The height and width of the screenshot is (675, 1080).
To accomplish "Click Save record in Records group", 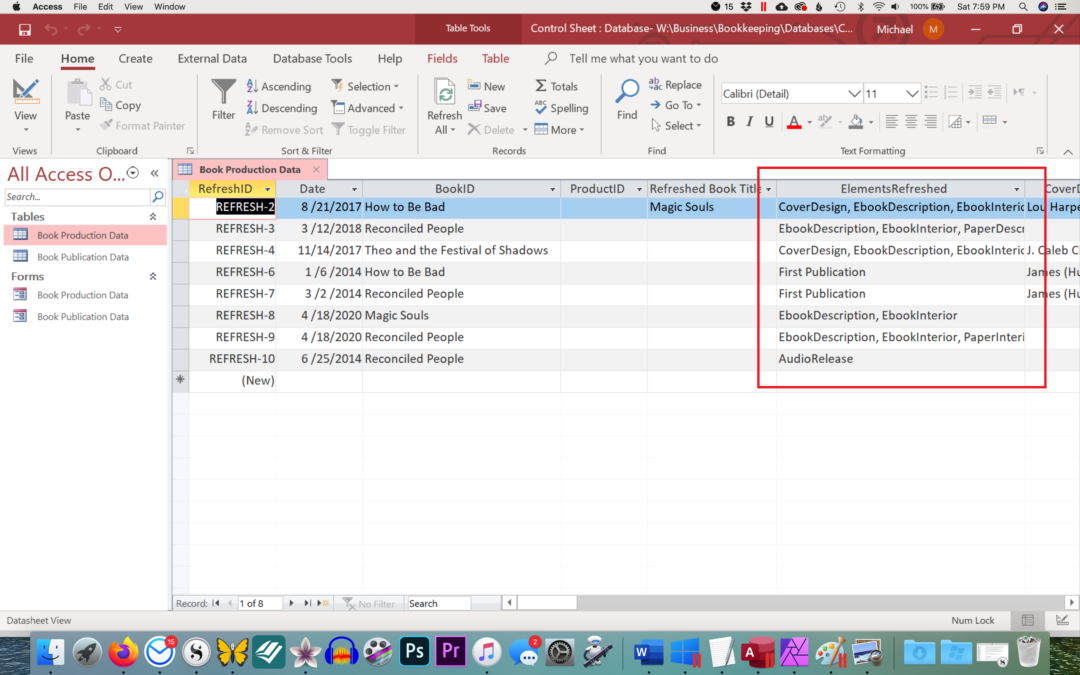I will pyautogui.click(x=487, y=108).
